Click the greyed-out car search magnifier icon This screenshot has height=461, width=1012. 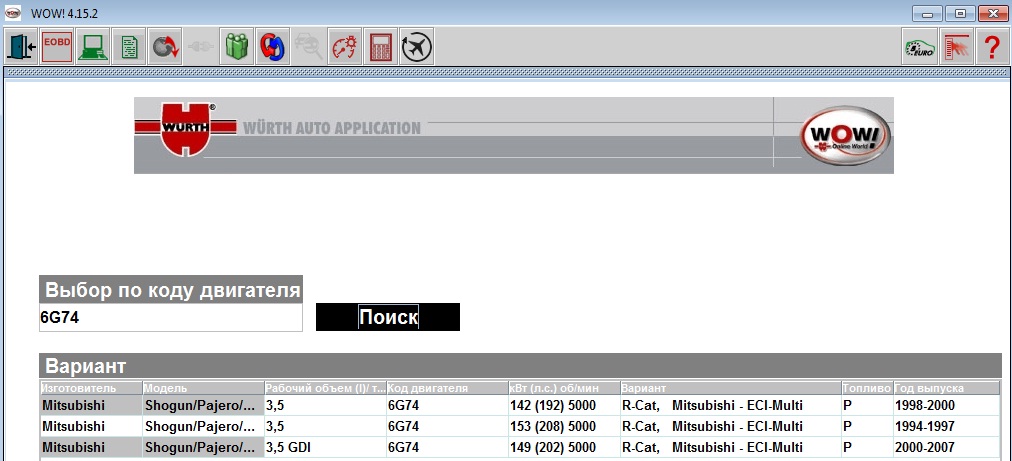pos(309,47)
